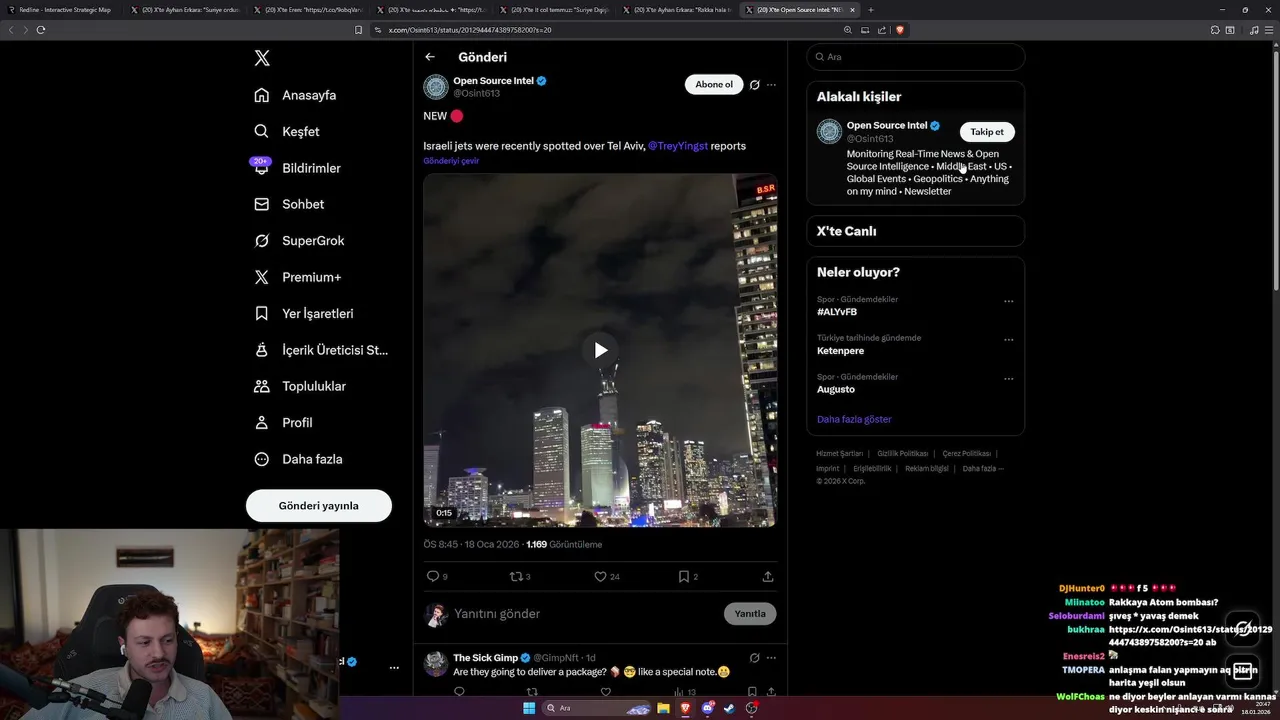Viewport: 1280px width, 720px height.
Task: Open the Windows Start menu
Action: click(x=529, y=708)
